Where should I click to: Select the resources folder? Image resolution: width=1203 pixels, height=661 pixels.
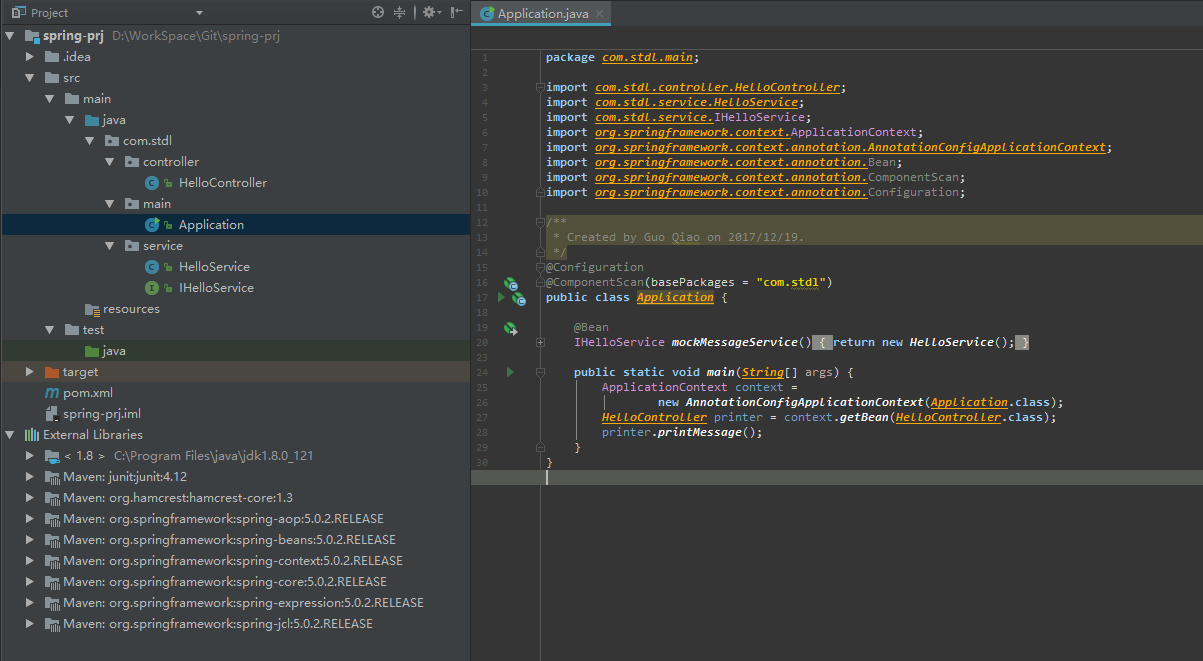click(131, 309)
